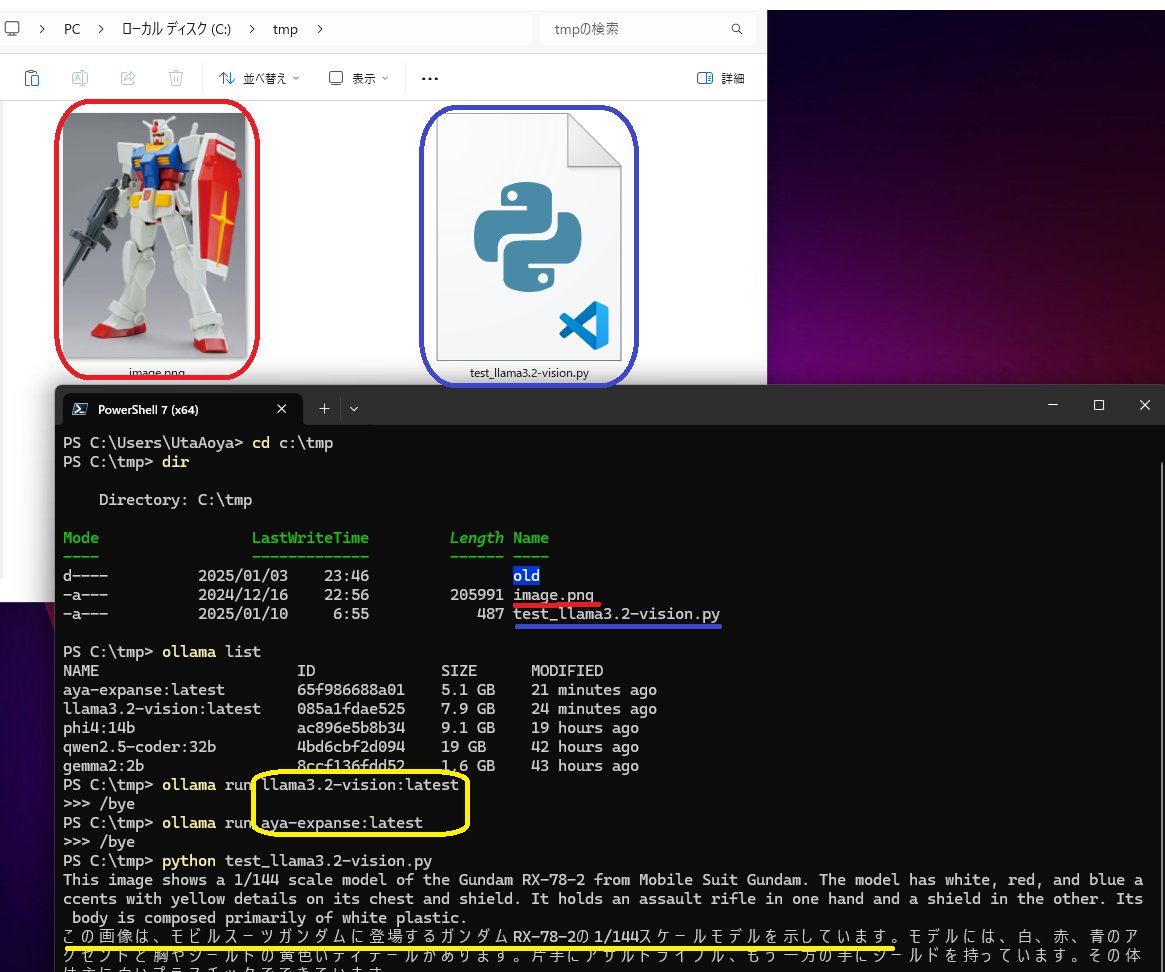This screenshot has height=972, width=1165.
Task: Click image.png in the dir listing
Action: pos(554,594)
